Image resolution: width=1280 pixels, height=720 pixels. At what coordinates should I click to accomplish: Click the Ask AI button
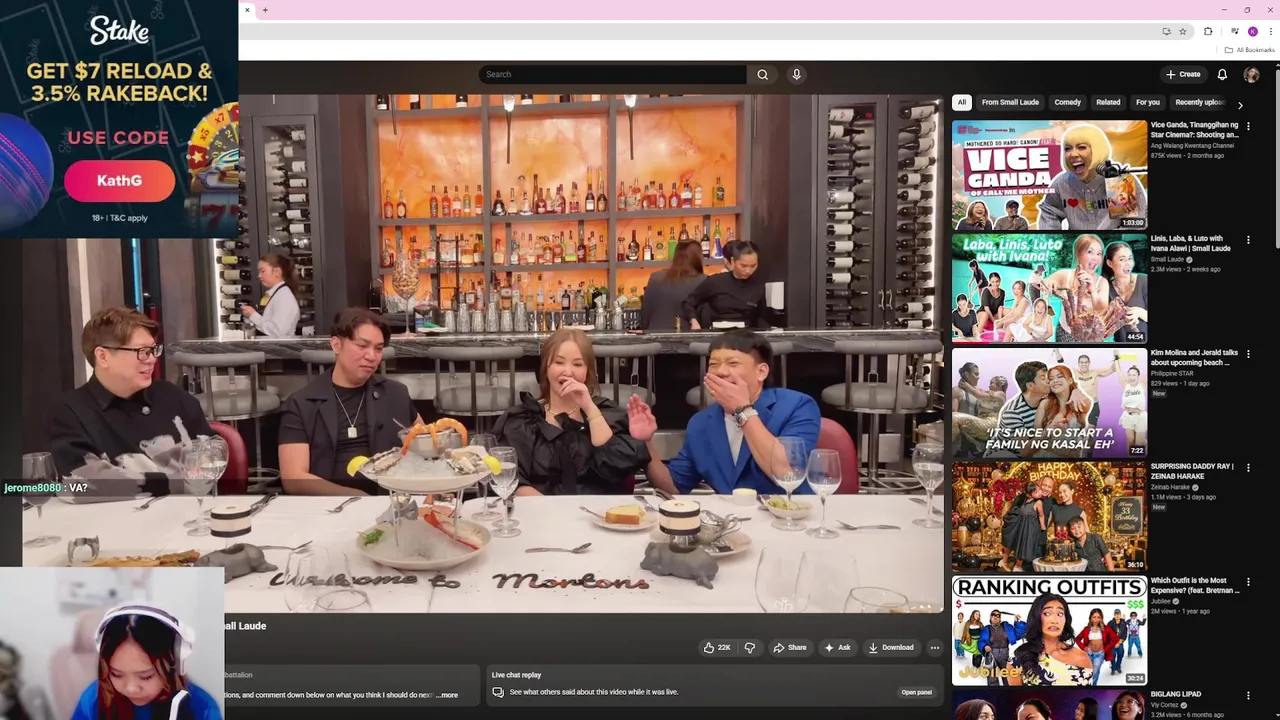(837, 647)
